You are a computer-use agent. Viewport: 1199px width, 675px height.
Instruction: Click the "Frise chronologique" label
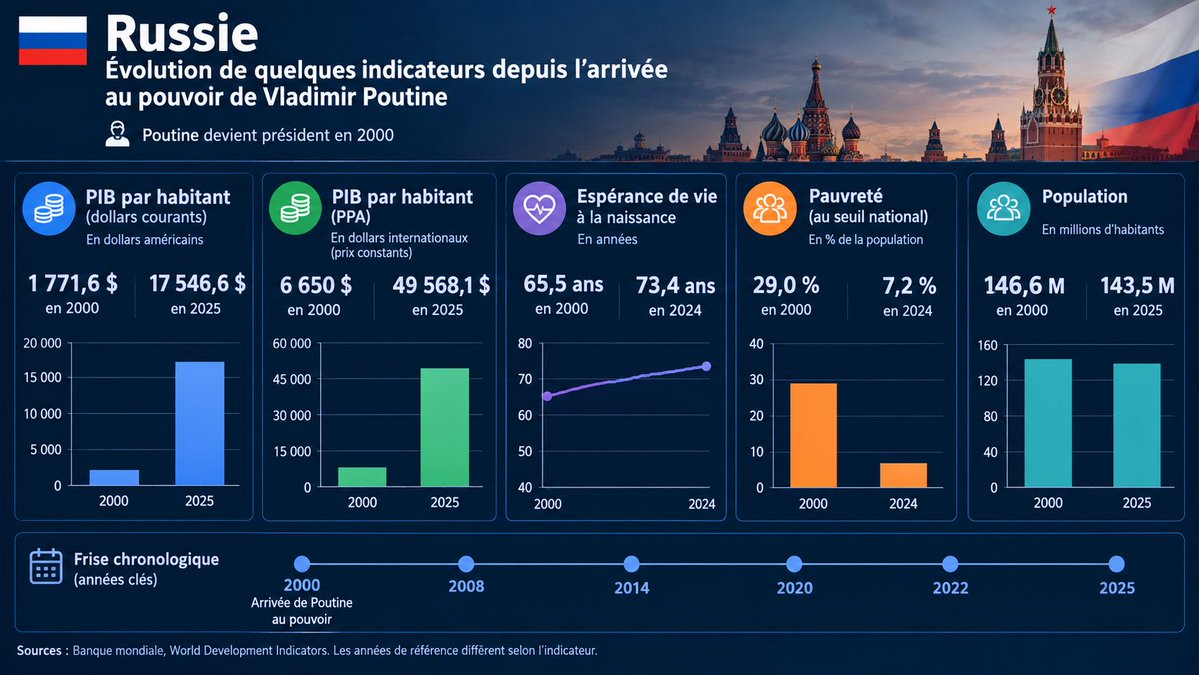pyautogui.click(x=146, y=560)
